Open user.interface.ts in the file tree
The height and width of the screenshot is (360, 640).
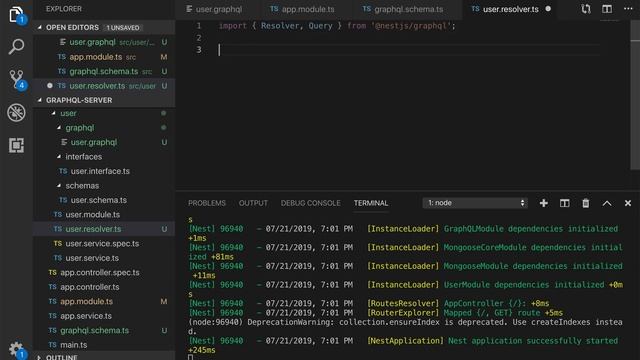[104, 171]
